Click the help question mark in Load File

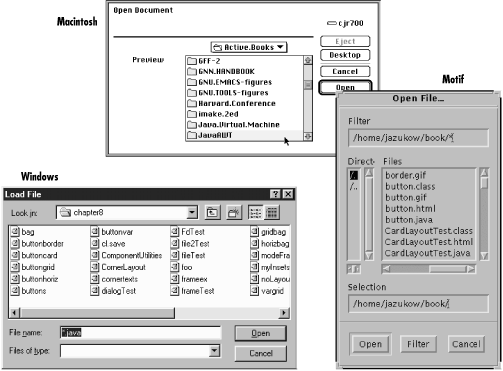tap(275, 194)
